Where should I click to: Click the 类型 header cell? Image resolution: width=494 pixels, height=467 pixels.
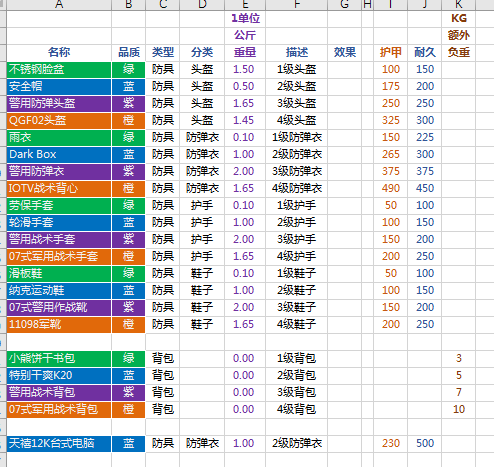coord(163,53)
